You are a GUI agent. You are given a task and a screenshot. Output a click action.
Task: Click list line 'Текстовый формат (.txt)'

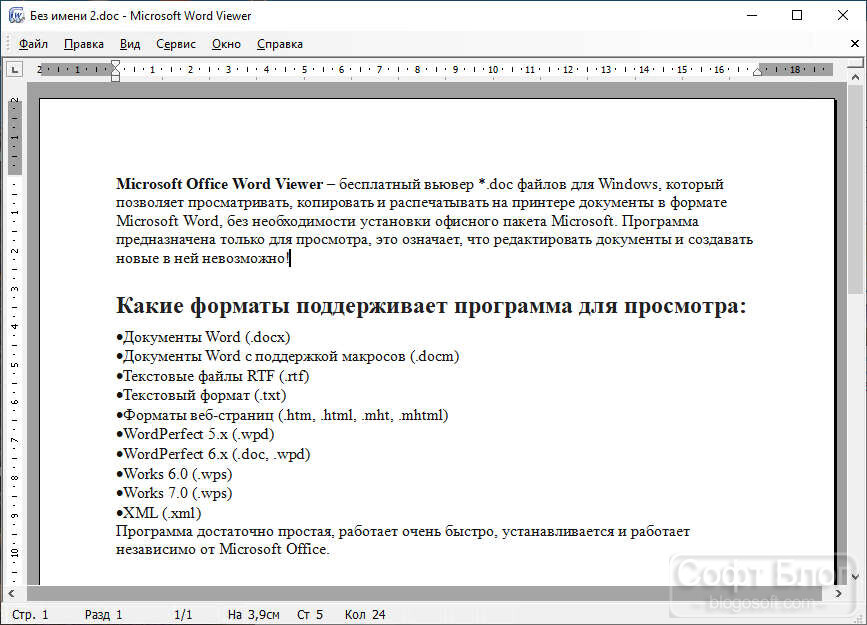pyautogui.click(x=201, y=395)
